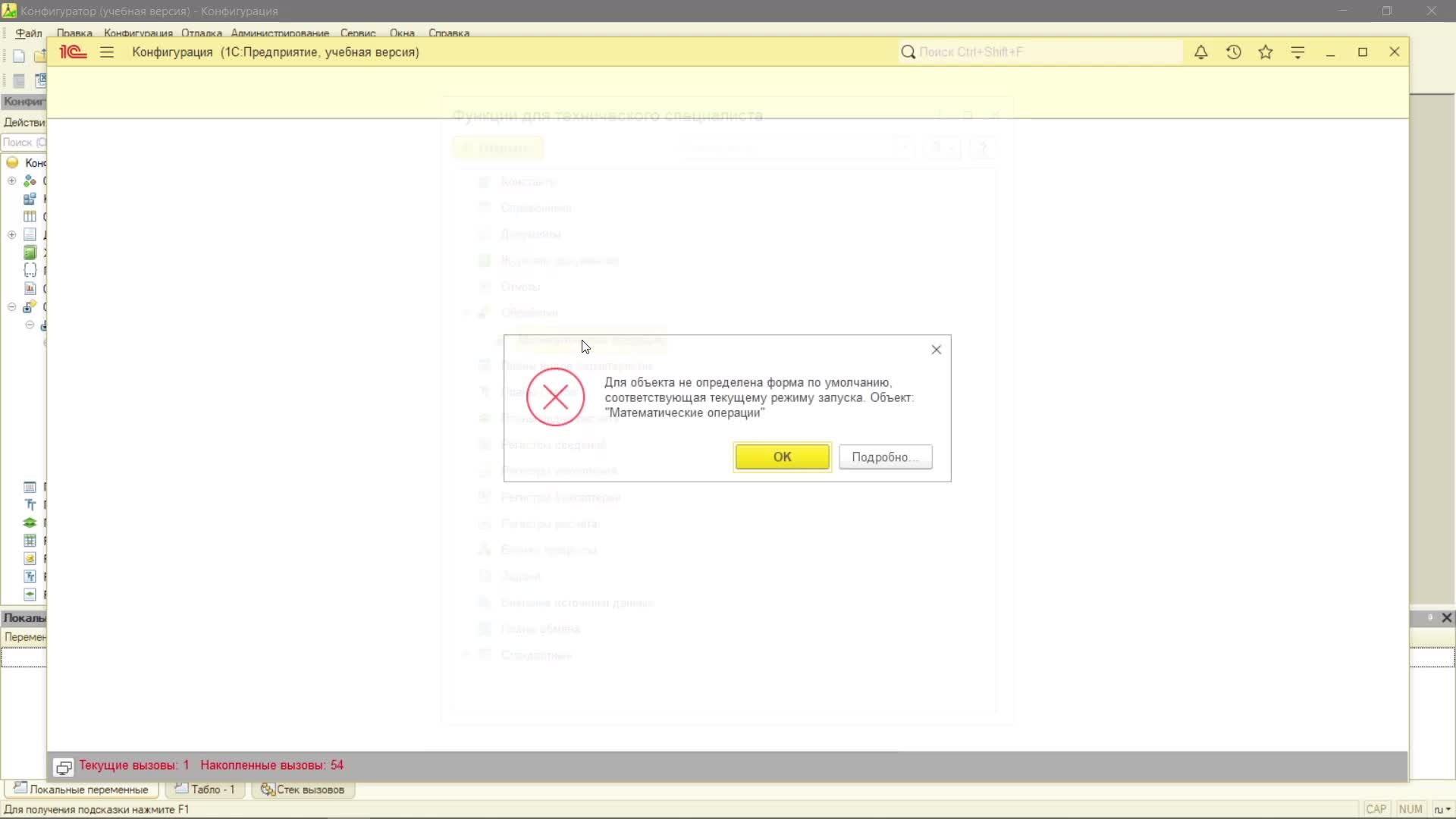
Task: Switch to Локальные переменные tab
Action: coord(81,789)
